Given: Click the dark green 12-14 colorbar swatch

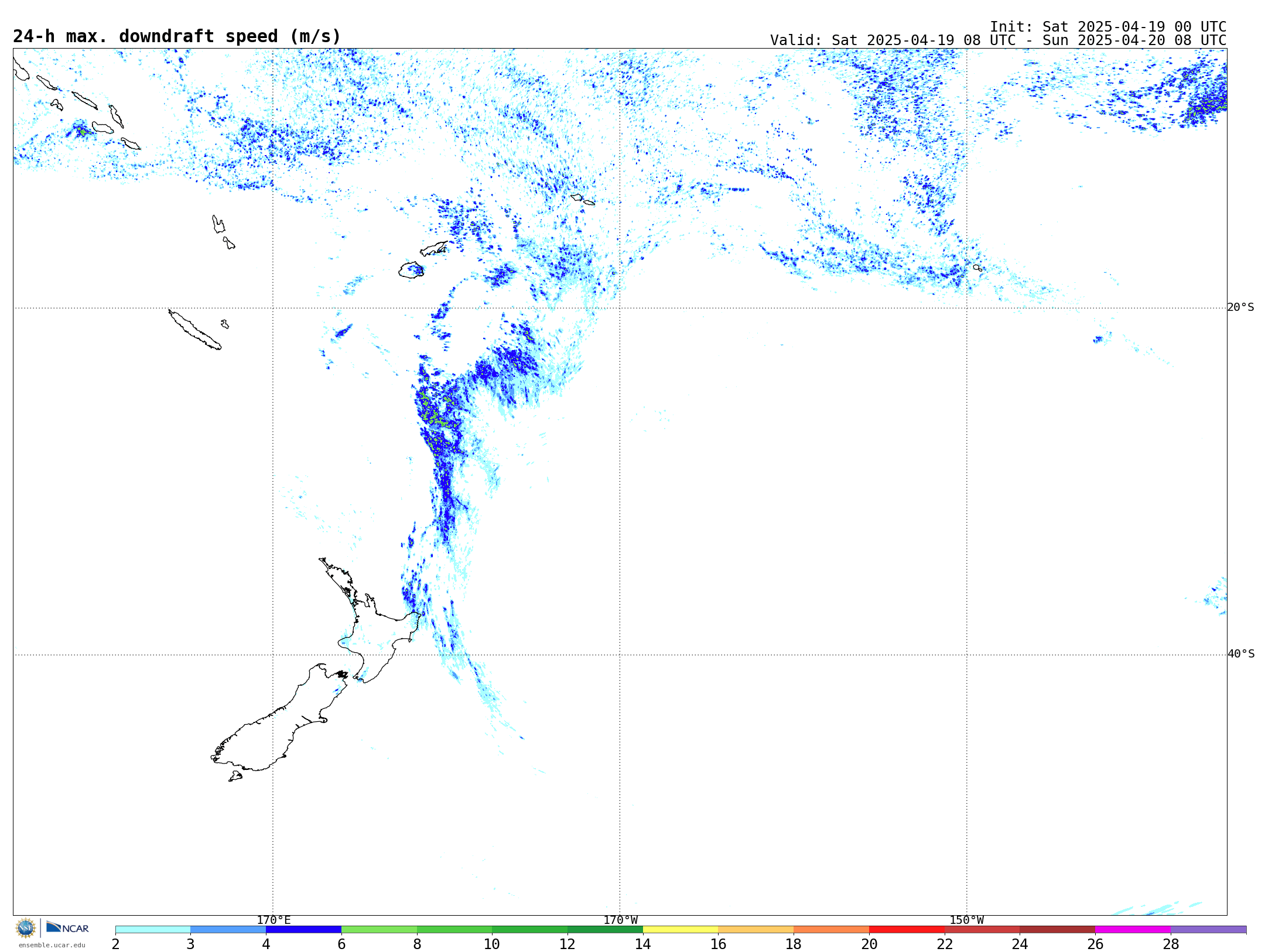Looking at the screenshot, I should click(x=605, y=930).
